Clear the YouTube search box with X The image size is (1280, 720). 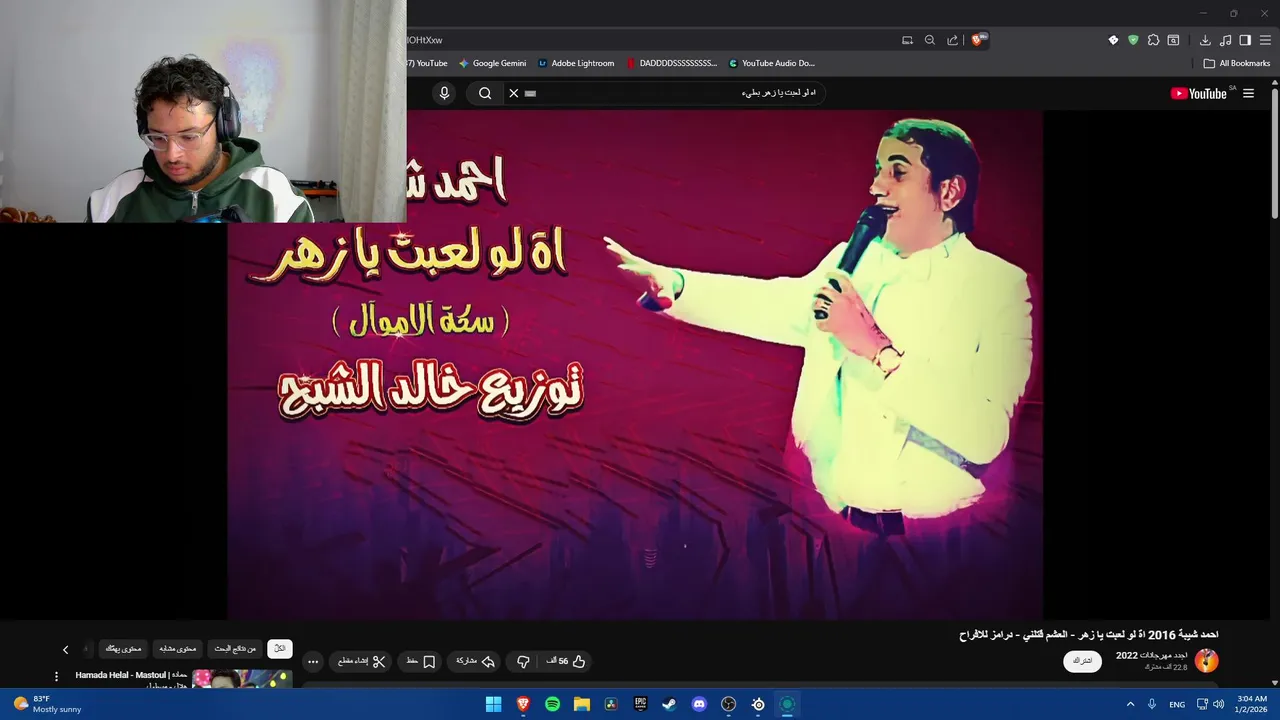[514, 93]
